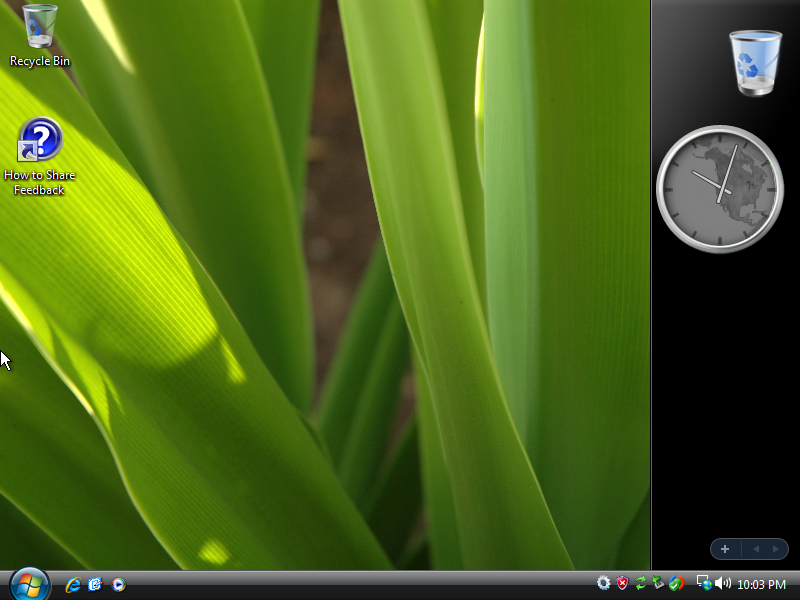The width and height of the screenshot is (800, 600).
Task: Click the gear icon in the system tray
Action: 604,583
